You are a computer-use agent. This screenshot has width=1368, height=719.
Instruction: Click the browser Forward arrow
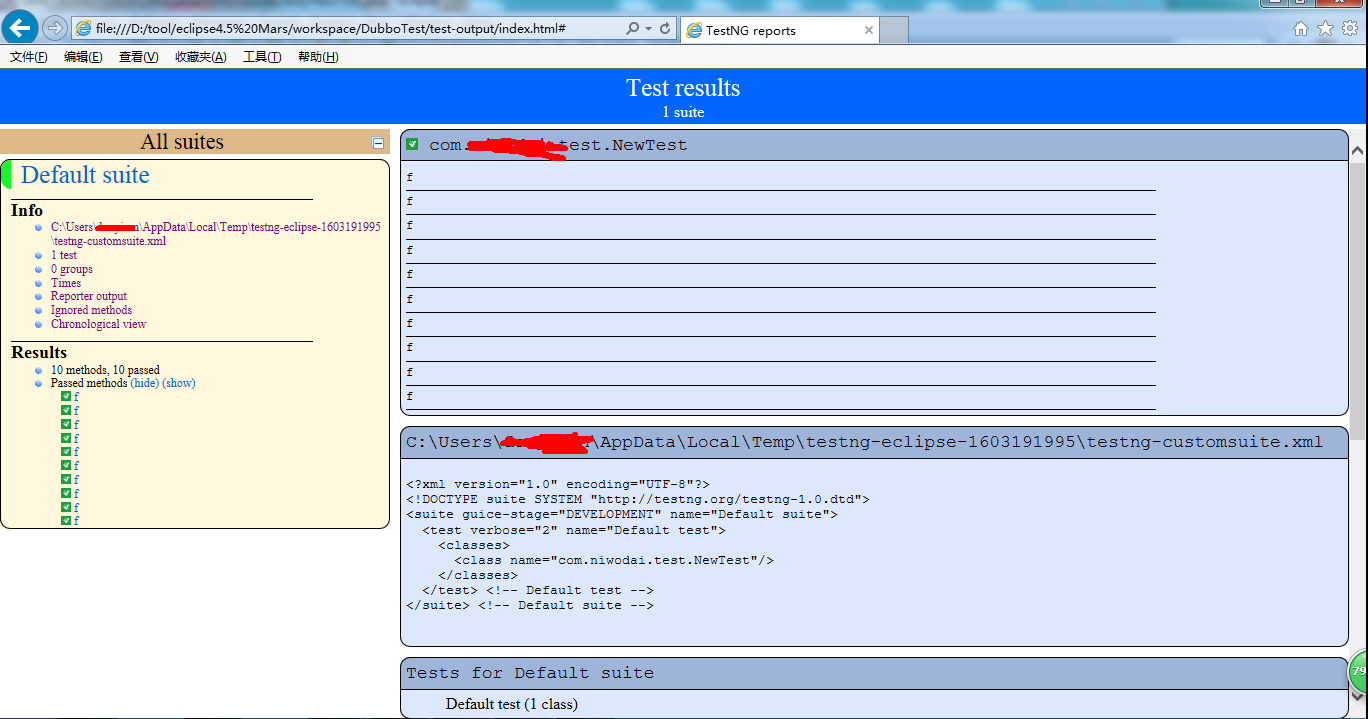pyautogui.click(x=55, y=28)
